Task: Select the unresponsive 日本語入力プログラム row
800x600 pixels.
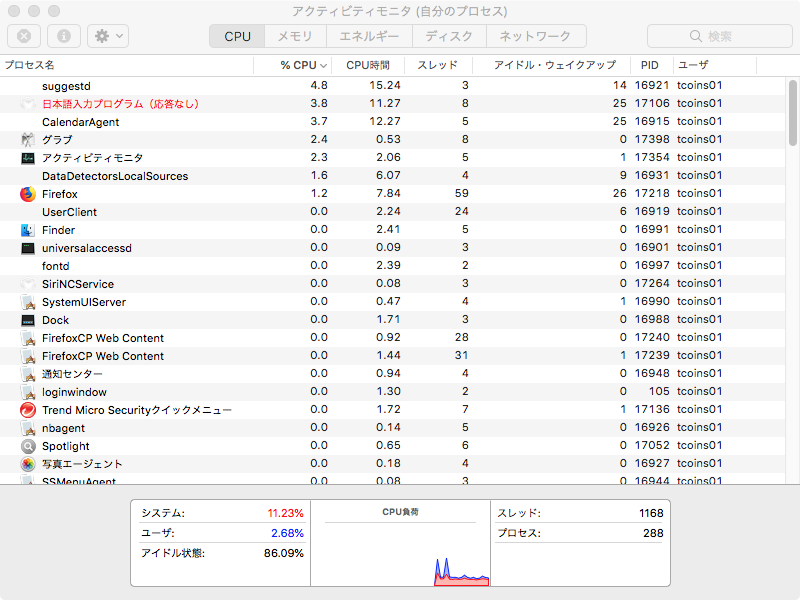Action: tap(120, 104)
